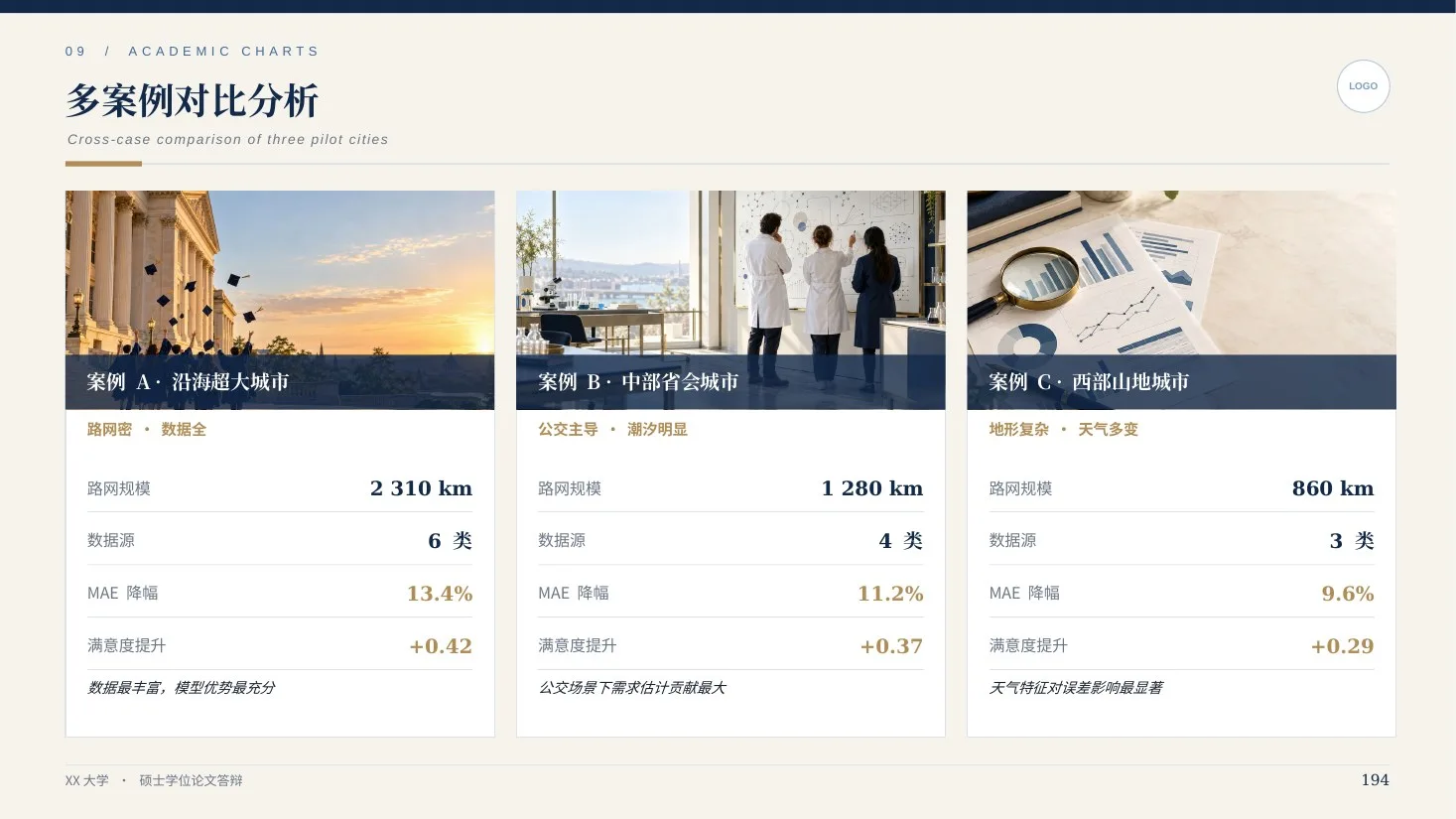Select the value 2 310 km
This screenshot has height=819, width=1456.
[x=421, y=488]
